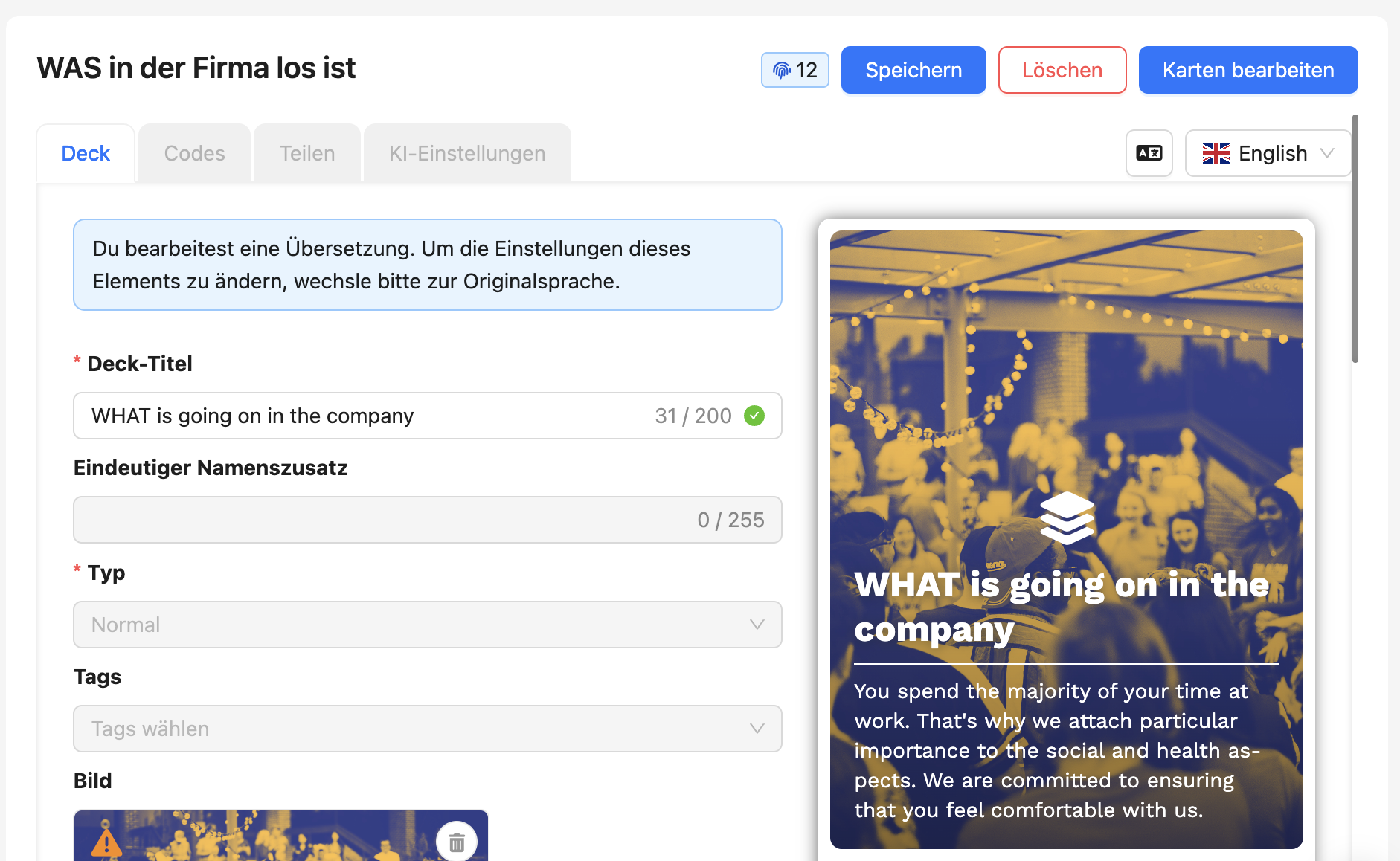Click the vertical scrollbar on the right
Image resolution: width=1400 pixels, height=861 pixels.
[x=1355, y=238]
